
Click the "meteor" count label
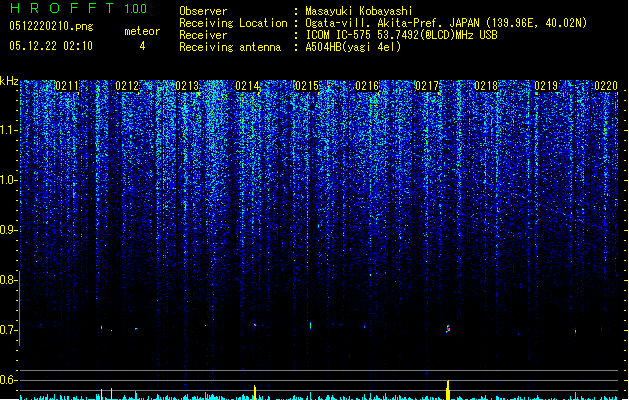(x=142, y=31)
